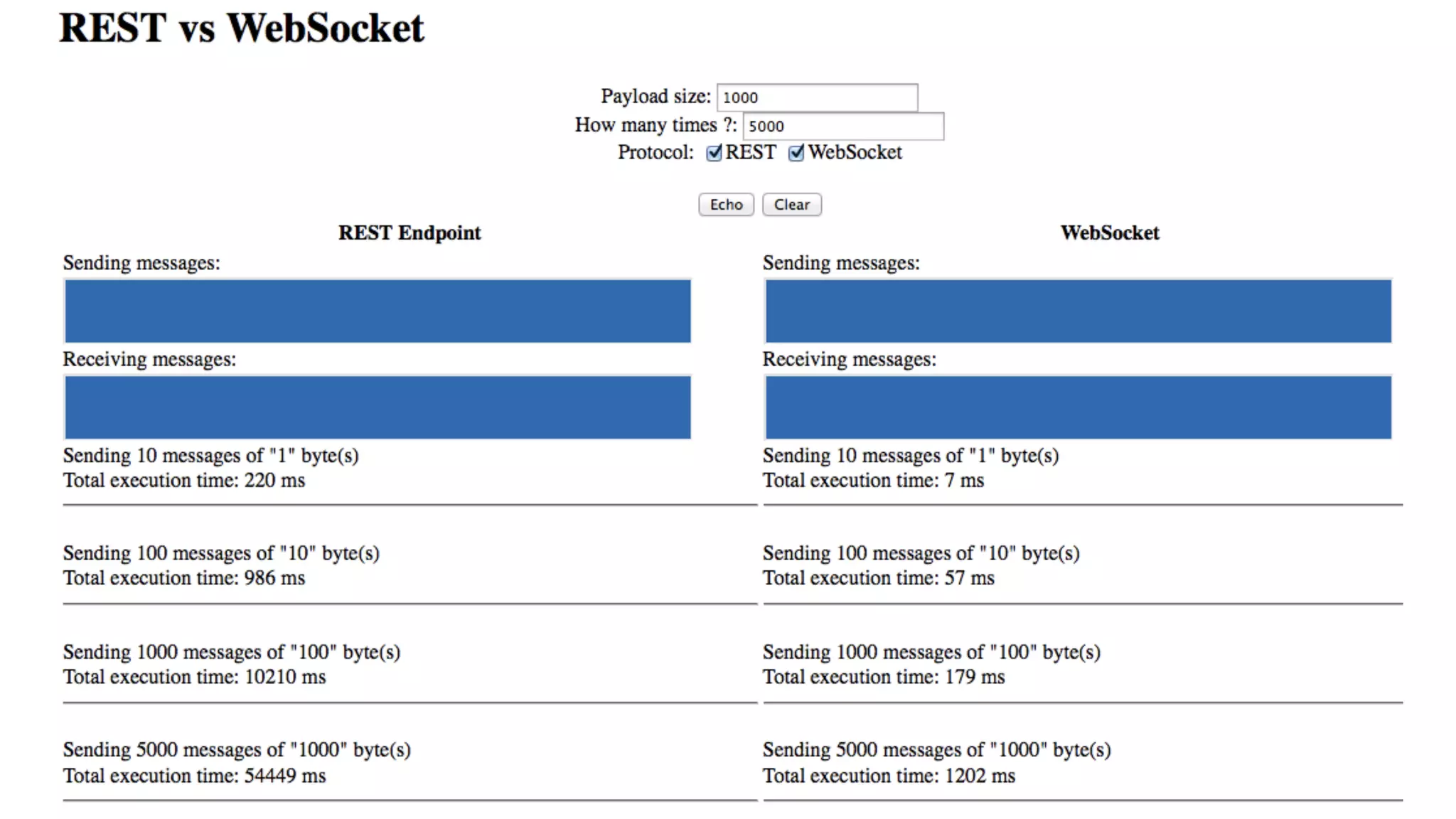This screenshot has width=1456, height=819.
Task: Click the WebSocket receiving messages progress bar
Action: [1078, 407]
